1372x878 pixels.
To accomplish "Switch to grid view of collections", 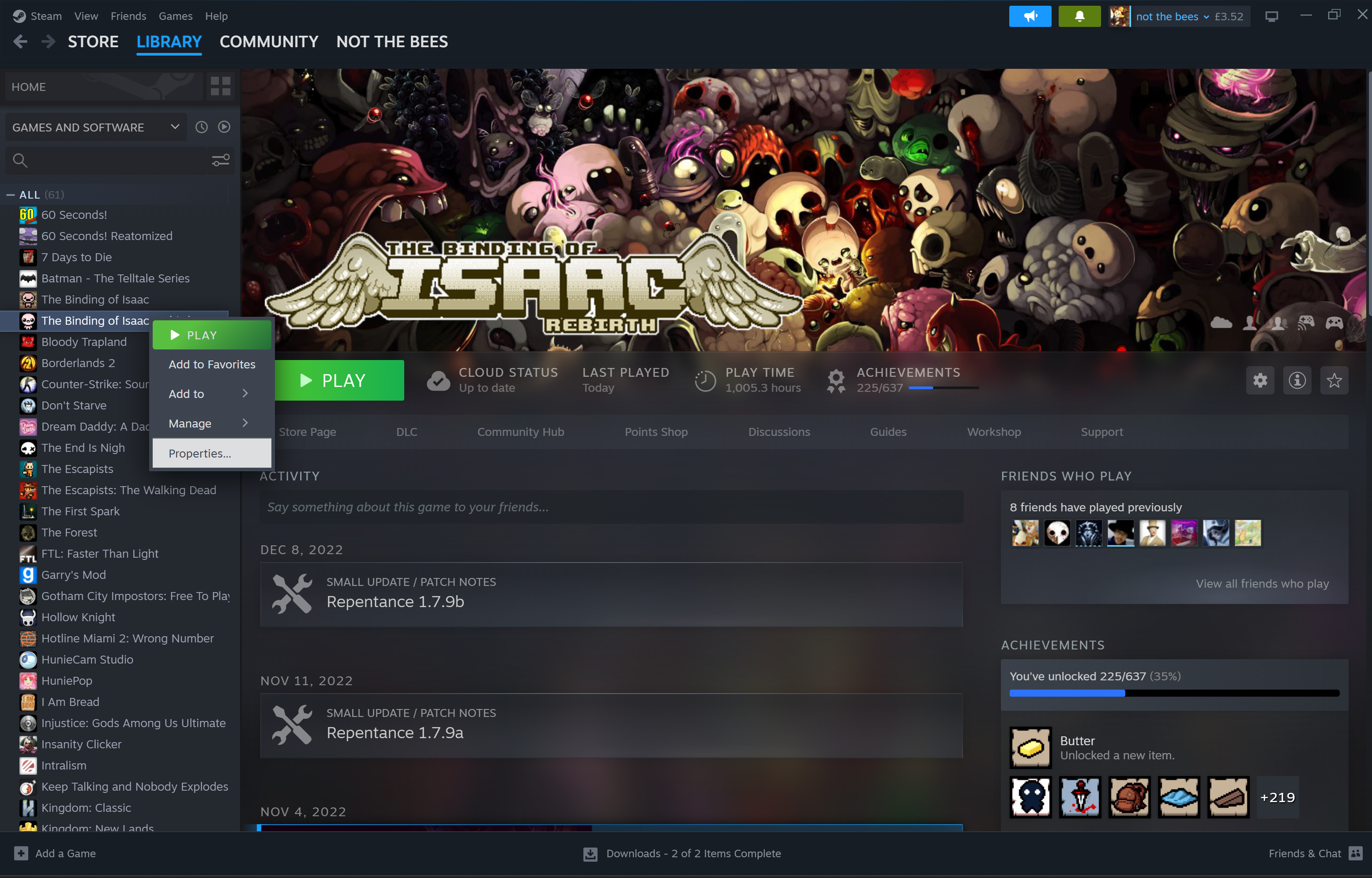I will [x=220, y=86].
